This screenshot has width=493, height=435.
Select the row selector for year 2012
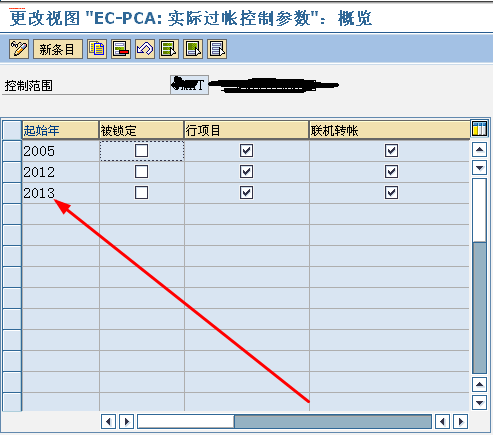pos(12,172)
